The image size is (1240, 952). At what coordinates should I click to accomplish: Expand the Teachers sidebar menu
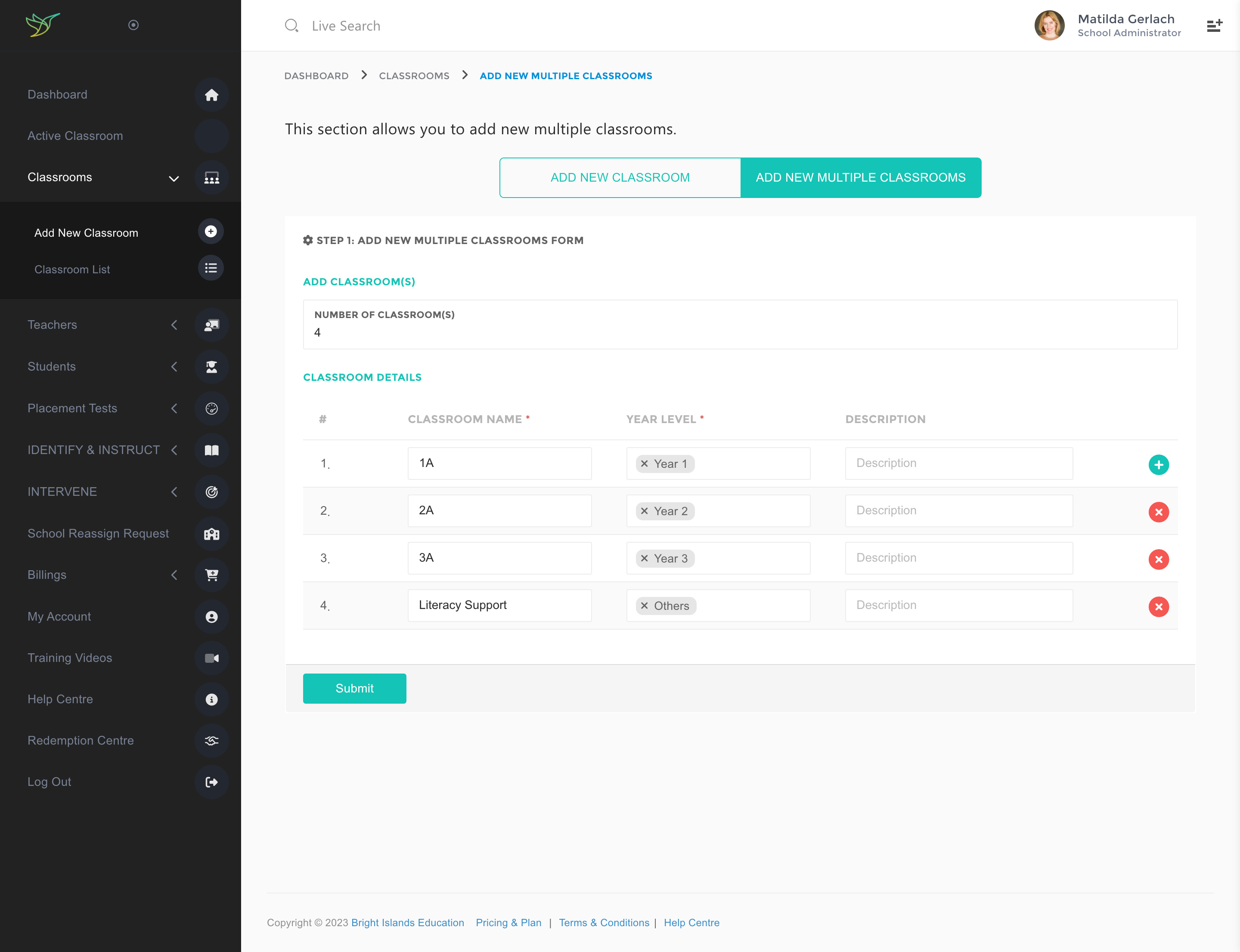coord(174,325)
